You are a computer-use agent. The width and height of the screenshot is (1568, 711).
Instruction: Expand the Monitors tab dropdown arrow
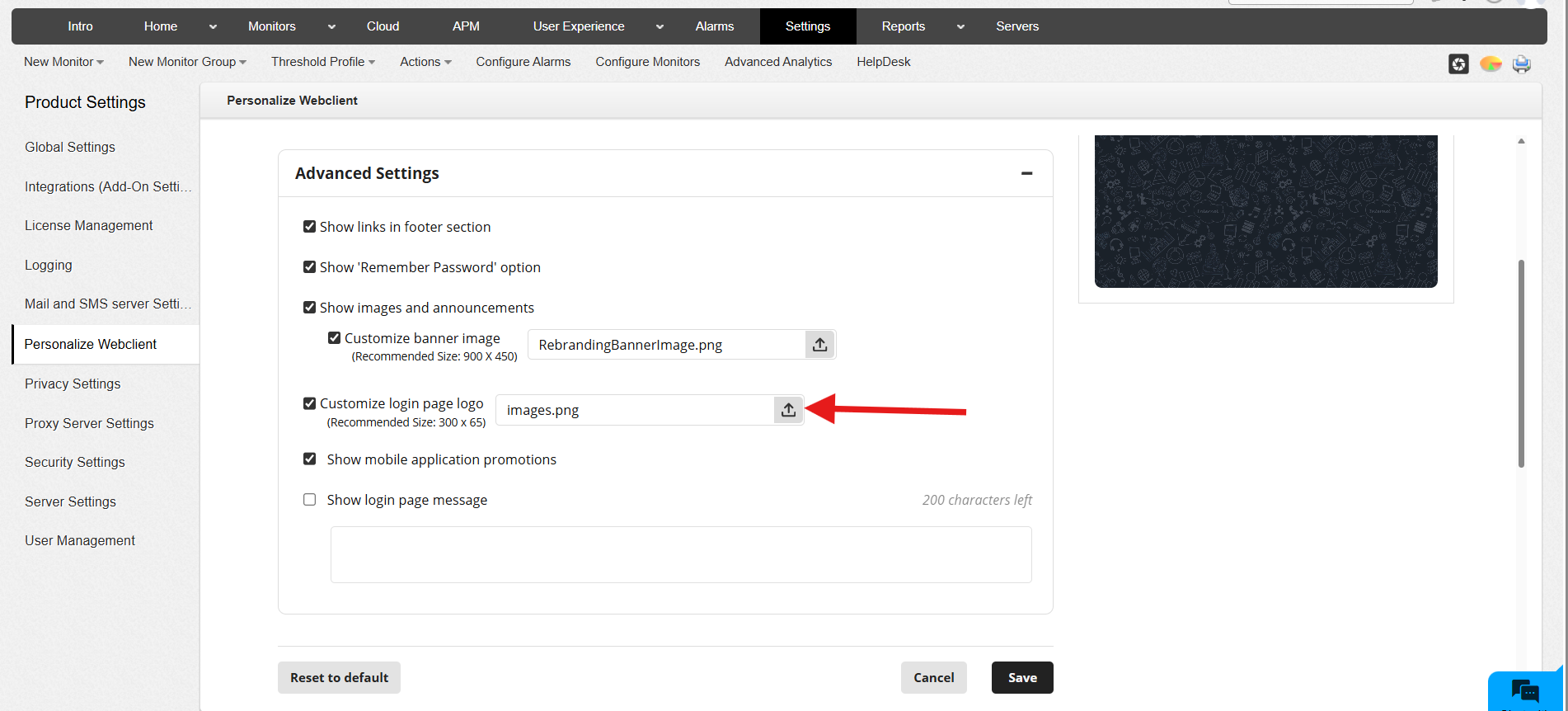(331, 26)
